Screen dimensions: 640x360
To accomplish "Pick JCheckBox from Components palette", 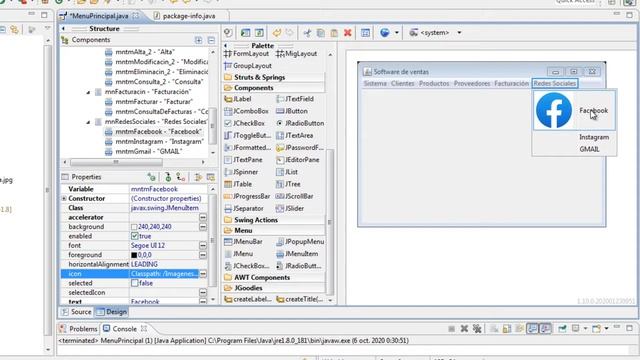I will point(244,123).
